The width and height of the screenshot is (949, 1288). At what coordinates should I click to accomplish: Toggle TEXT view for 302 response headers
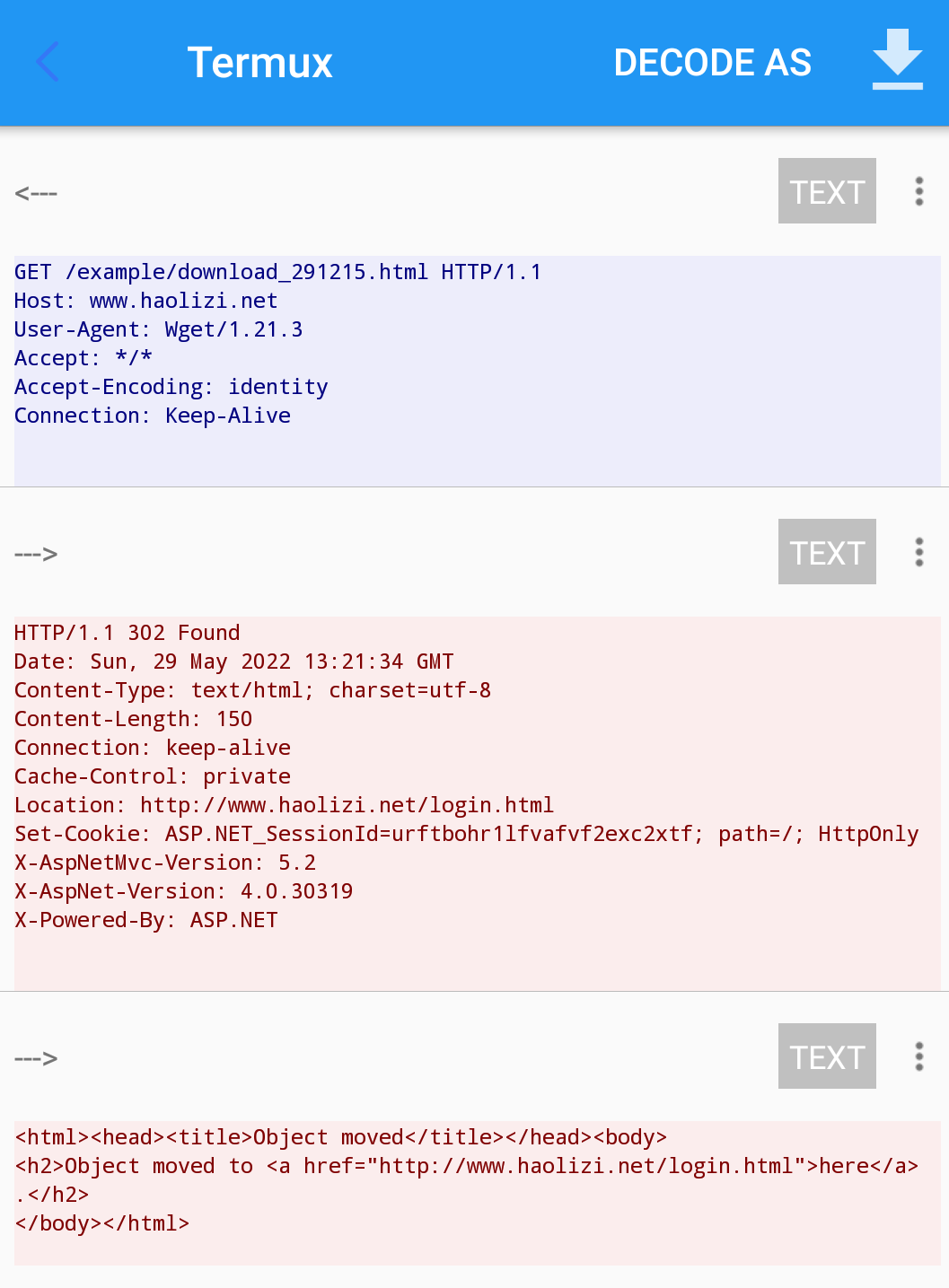tap(826, 552)
